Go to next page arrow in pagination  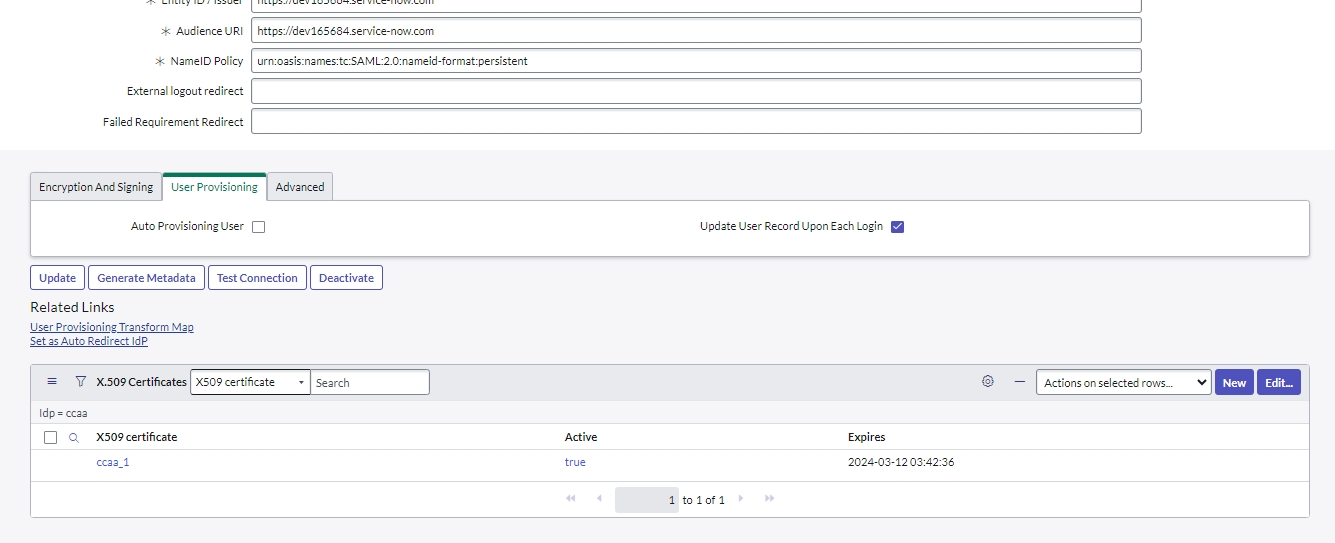[741, 499]
